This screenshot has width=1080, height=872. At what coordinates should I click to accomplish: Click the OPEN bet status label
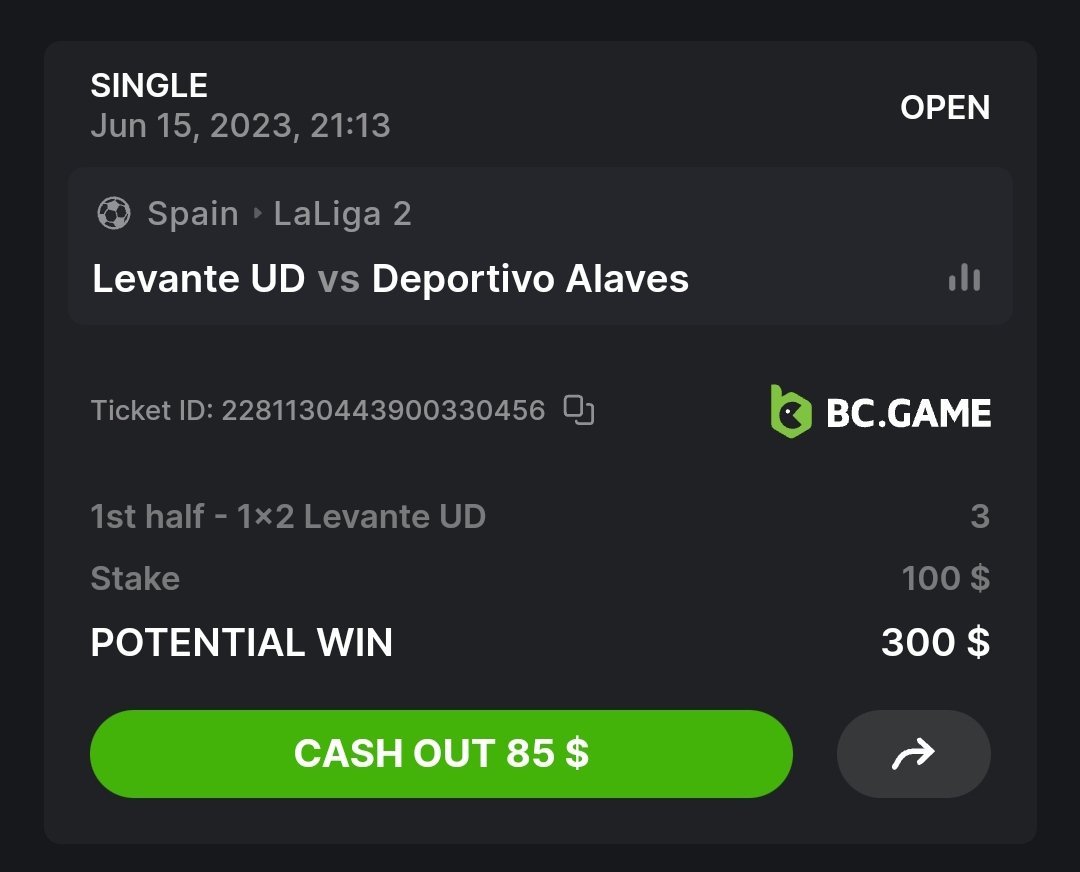point(945,107)
